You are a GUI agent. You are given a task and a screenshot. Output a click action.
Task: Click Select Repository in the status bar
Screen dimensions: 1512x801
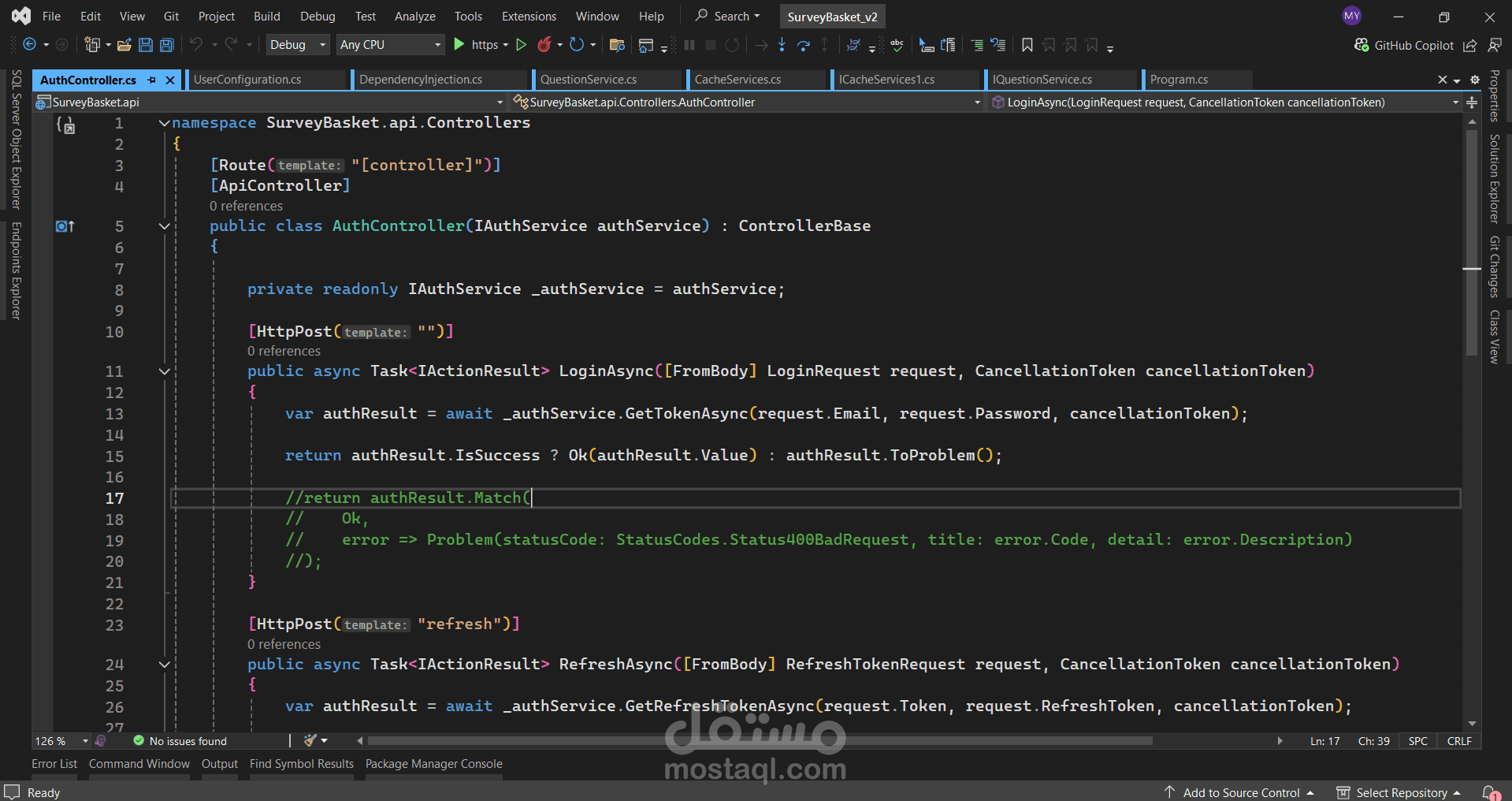click(x=1399, y=792)
